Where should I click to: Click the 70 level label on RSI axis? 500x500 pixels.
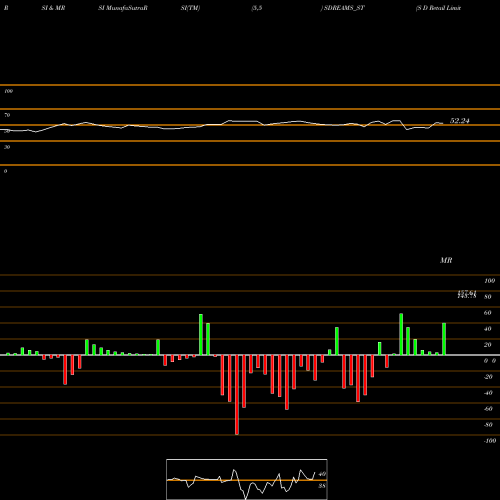coord(7,115)
